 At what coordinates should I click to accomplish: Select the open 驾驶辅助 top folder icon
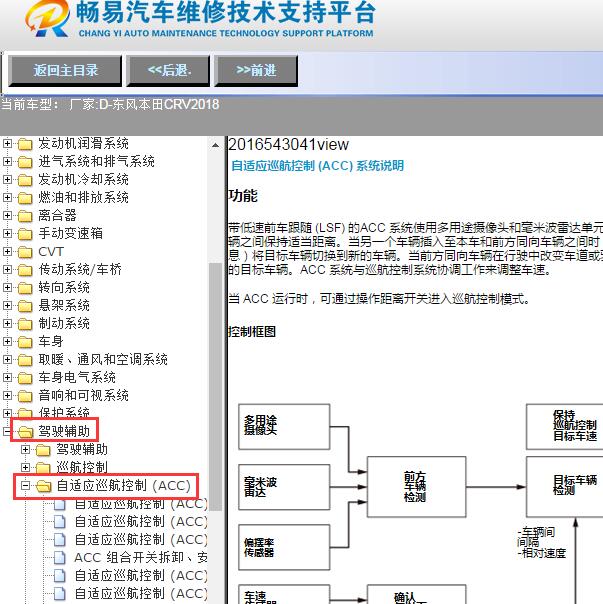point(25,432)
